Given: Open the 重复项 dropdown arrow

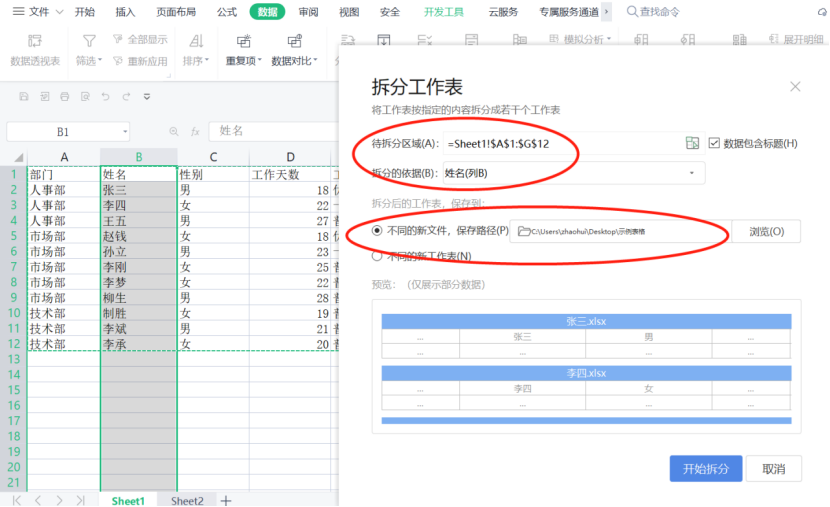Looking at the screenshot, I should point(260,60).
